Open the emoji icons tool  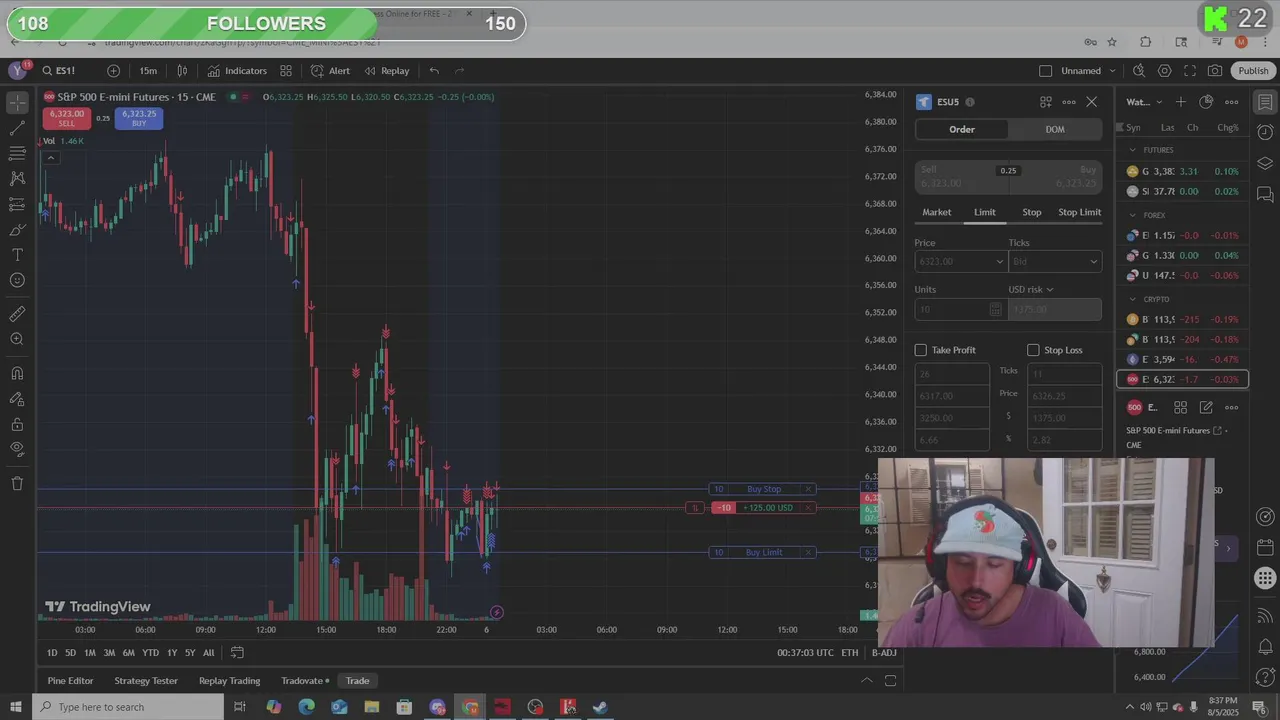coord(17,280)
